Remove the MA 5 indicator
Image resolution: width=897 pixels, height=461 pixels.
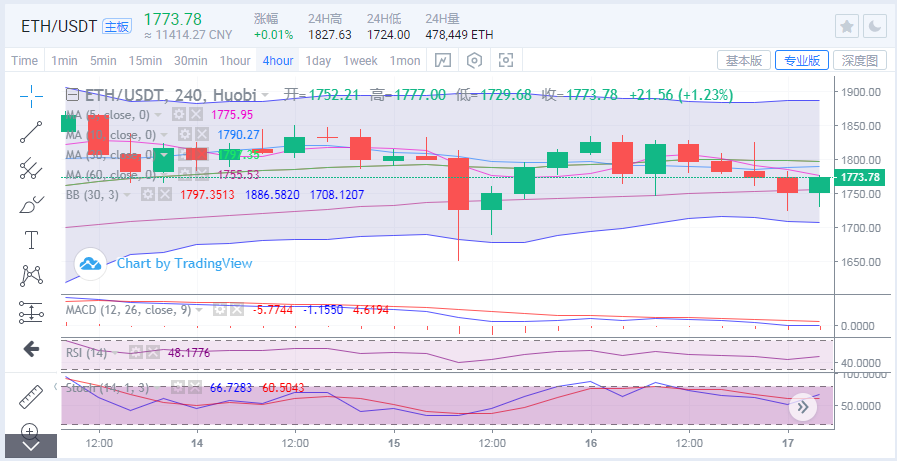(196, 115)
